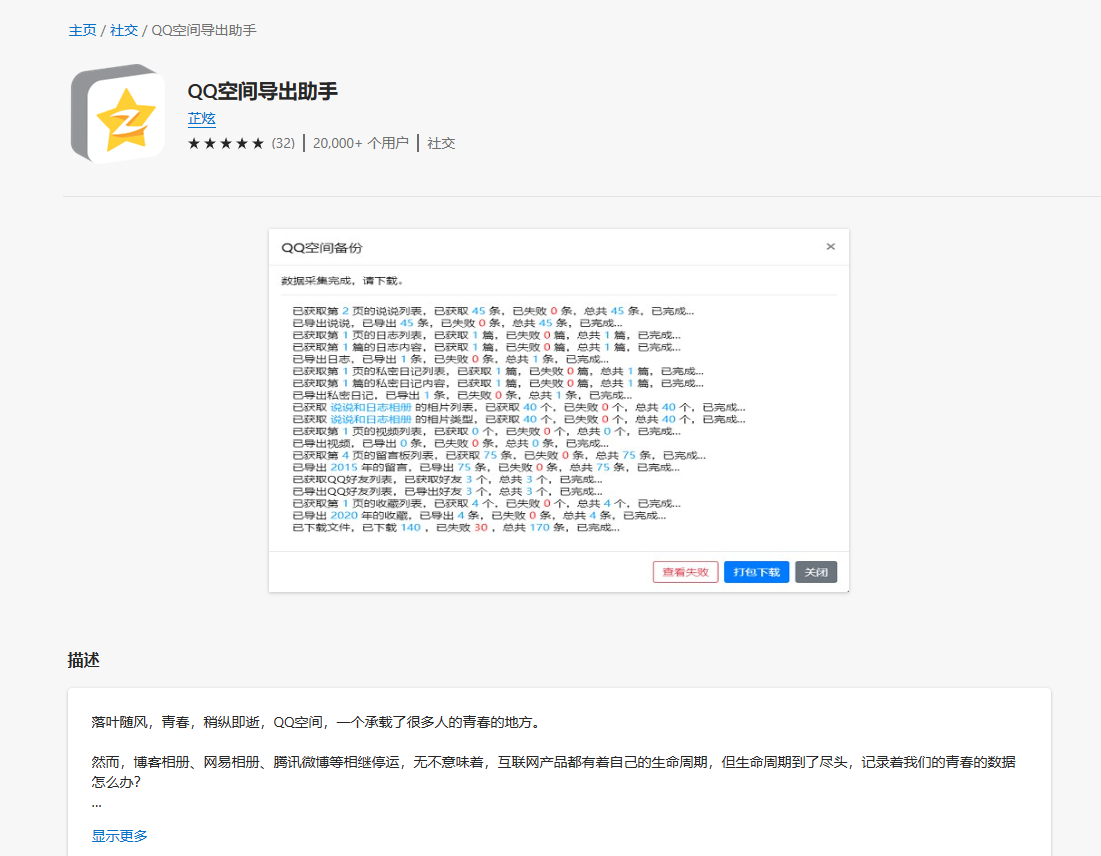Select 社交 category beside user count
Image resolution: width=1101 pixels, height=856 pixels.
(441, 143)
